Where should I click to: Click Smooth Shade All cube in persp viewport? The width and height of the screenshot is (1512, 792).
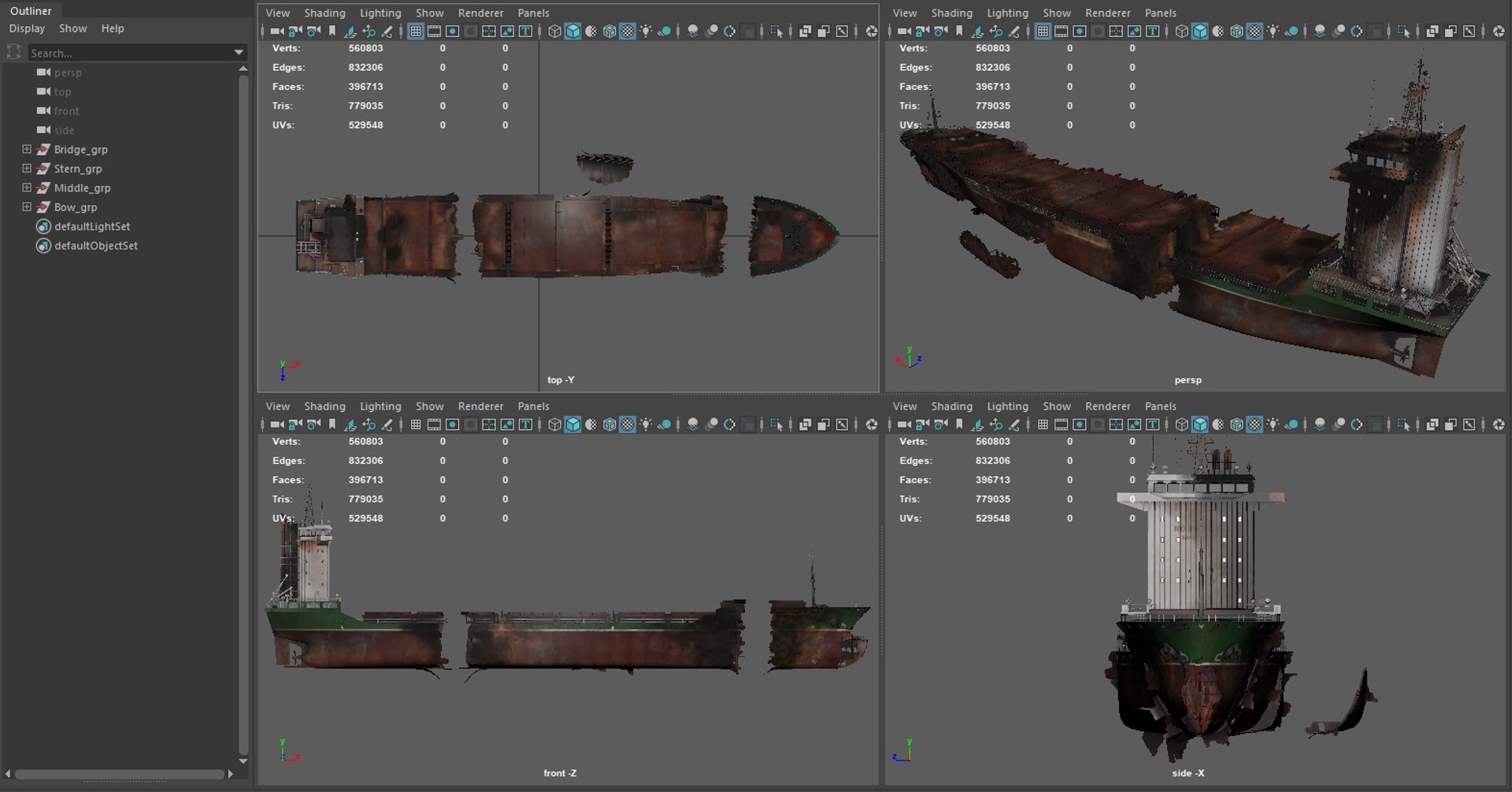[1199, 31]
